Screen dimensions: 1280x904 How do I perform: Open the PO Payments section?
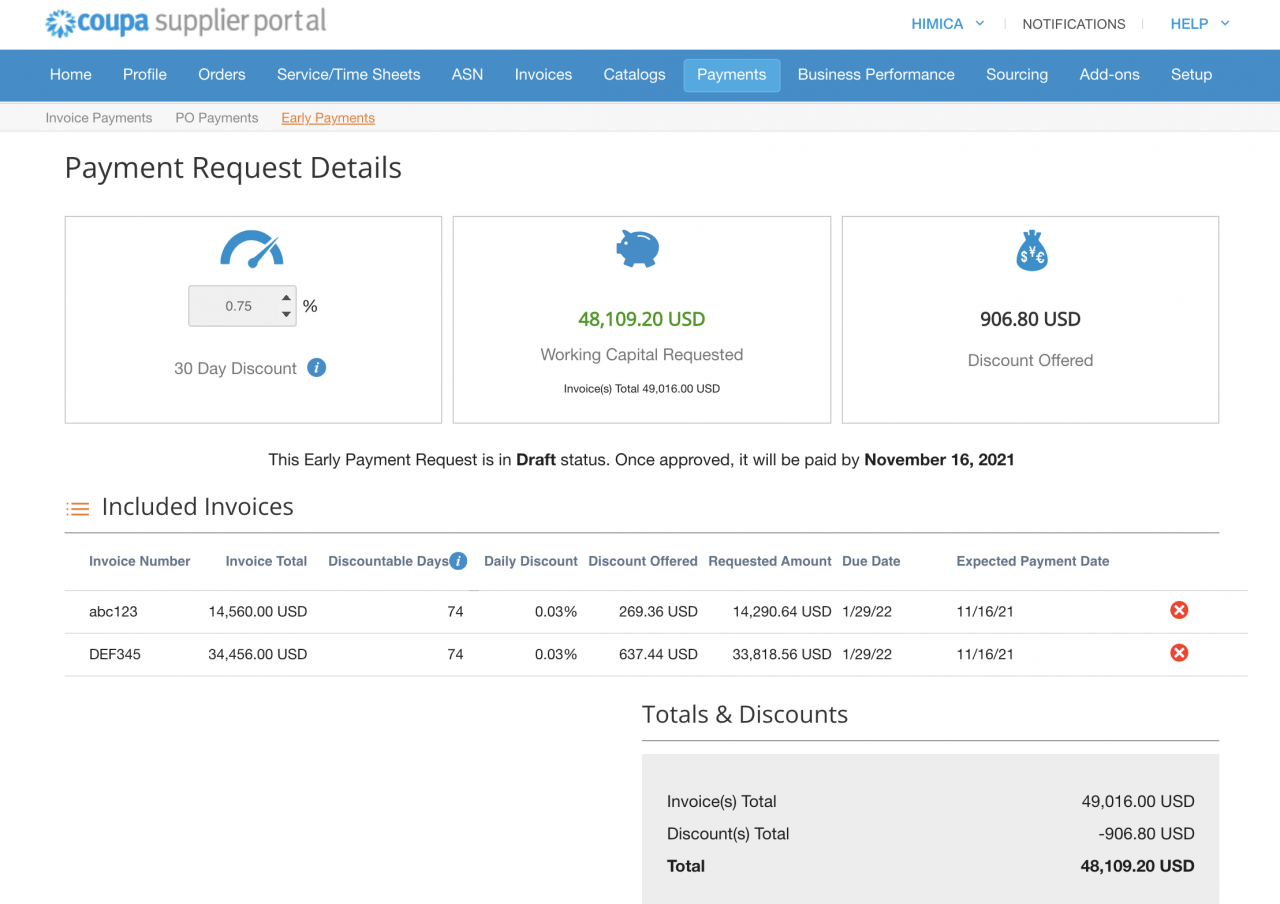[216, 117]
